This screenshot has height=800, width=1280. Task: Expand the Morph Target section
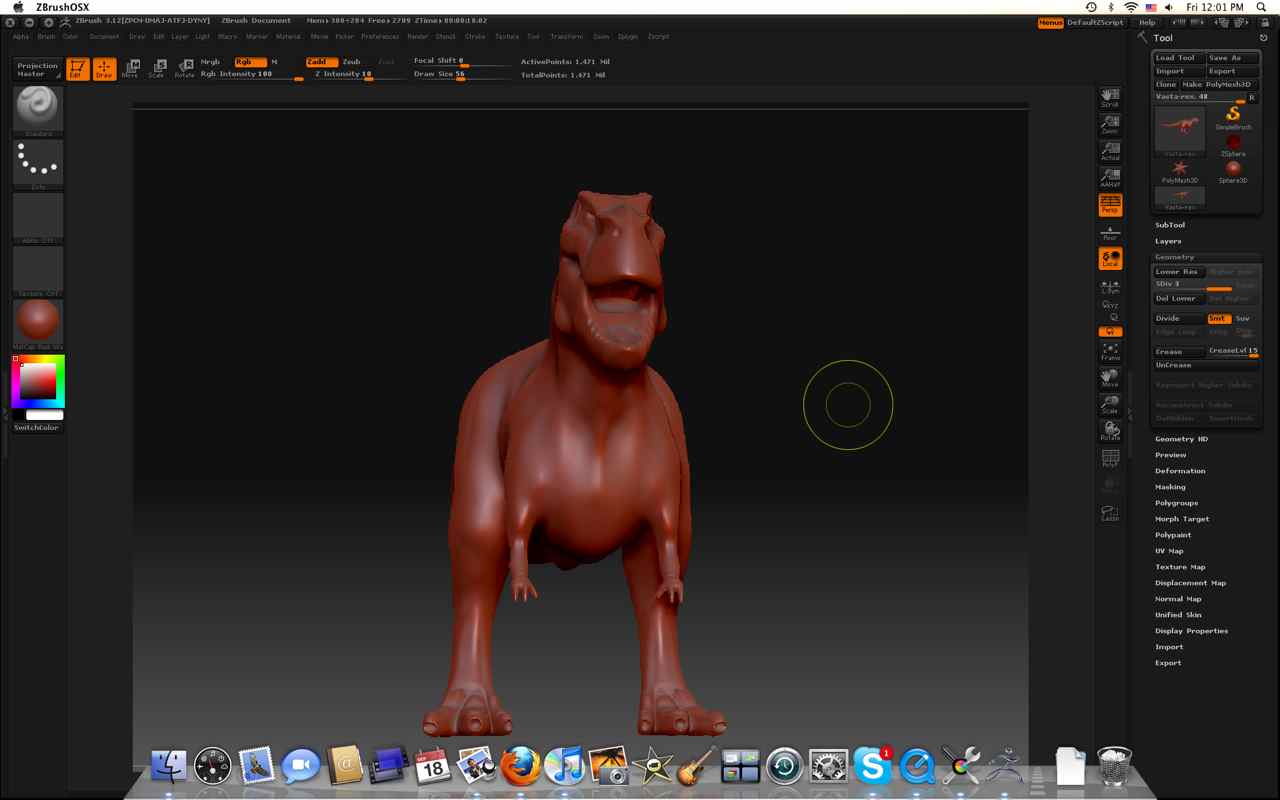[x=1182, y=519]
